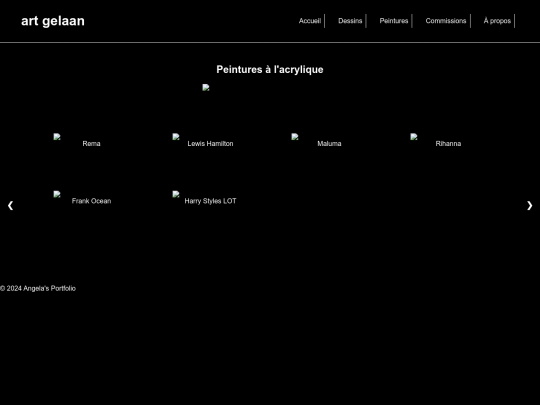
Task: Click the 2024 Angela's Portfolio footer text
Action: (x=38, y=289)
